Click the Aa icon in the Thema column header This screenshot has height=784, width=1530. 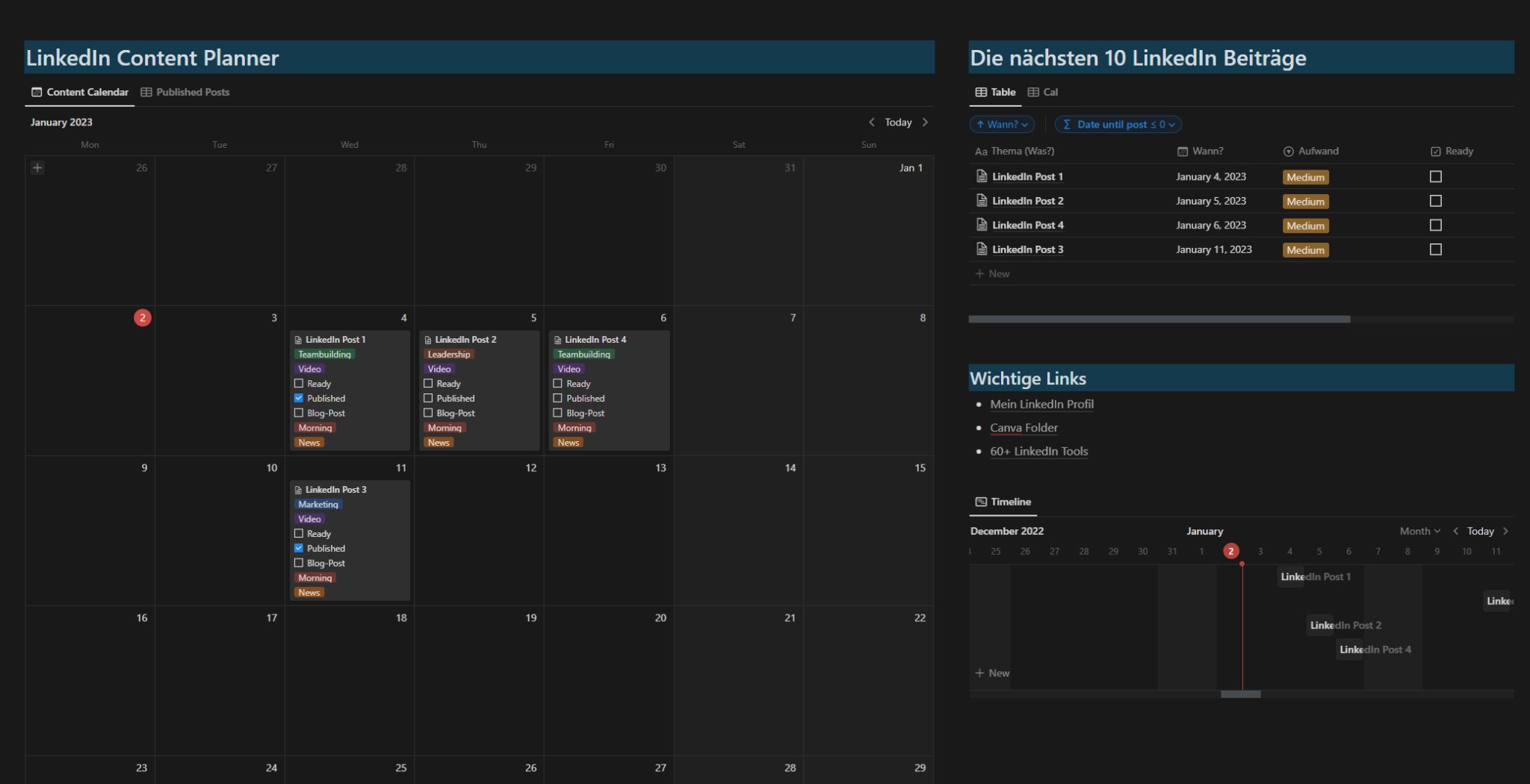(980, 151)
